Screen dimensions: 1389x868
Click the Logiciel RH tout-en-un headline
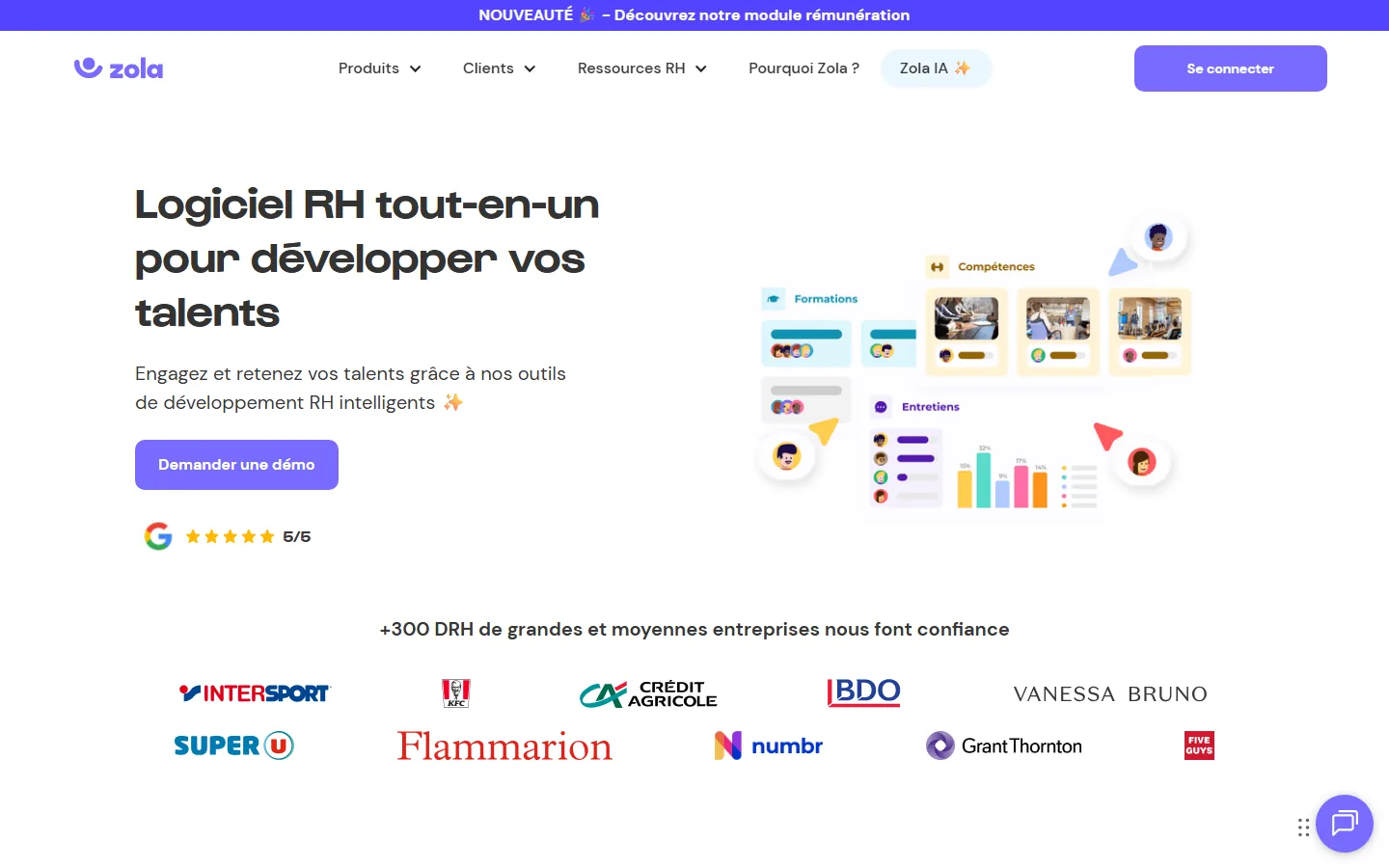coord(368,258)
